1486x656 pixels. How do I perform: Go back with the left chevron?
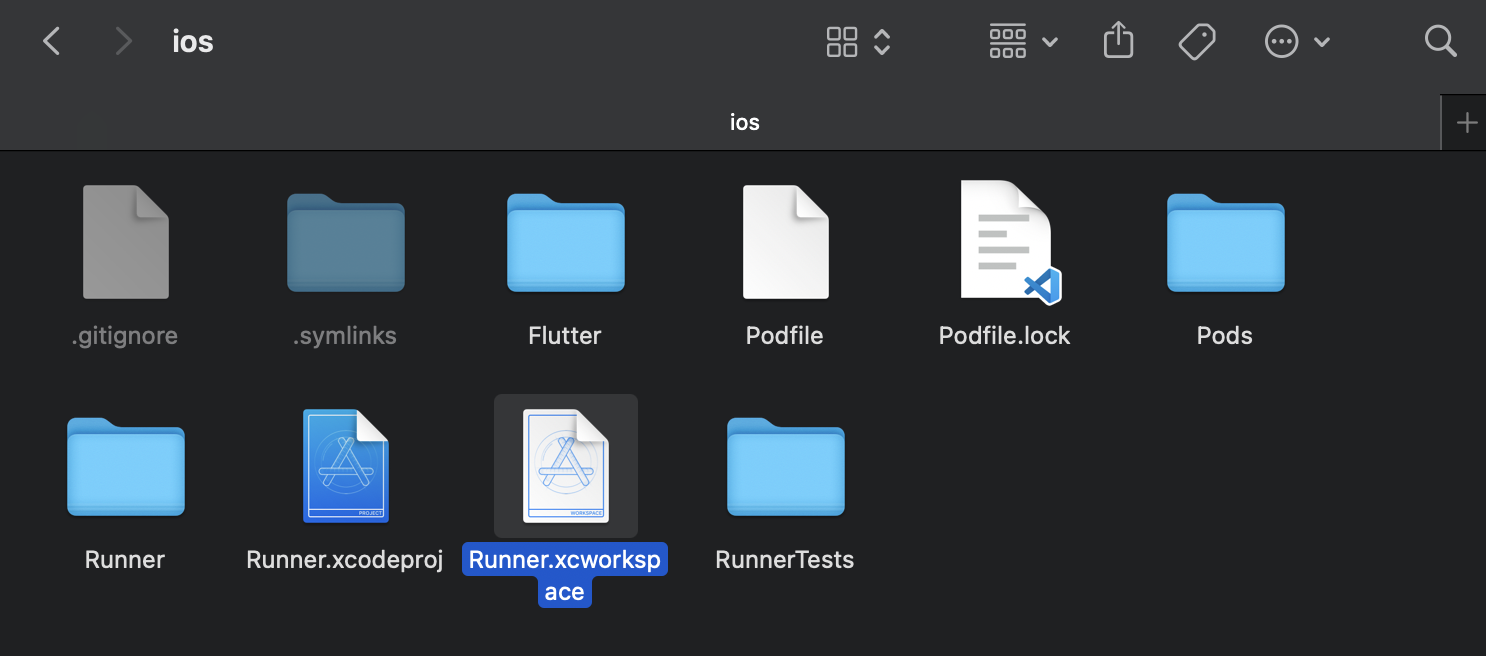coord(52,41)
